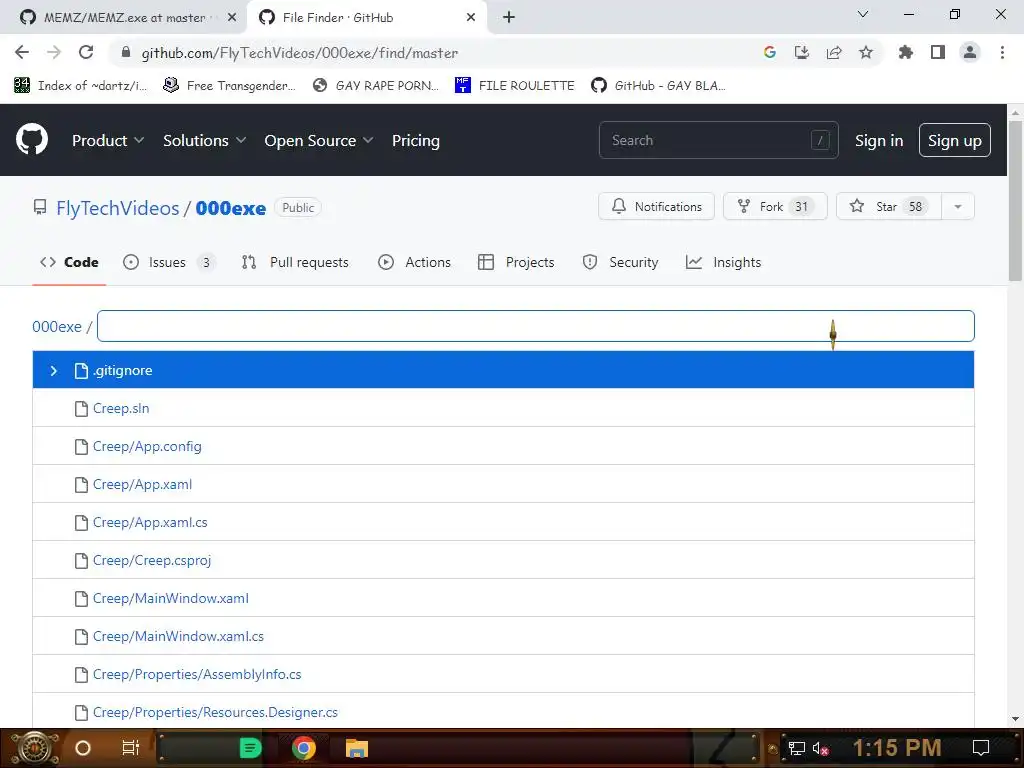The image size is (1024, 768).
Task: Open the GitHub logo home link
Action: (32, 139)
